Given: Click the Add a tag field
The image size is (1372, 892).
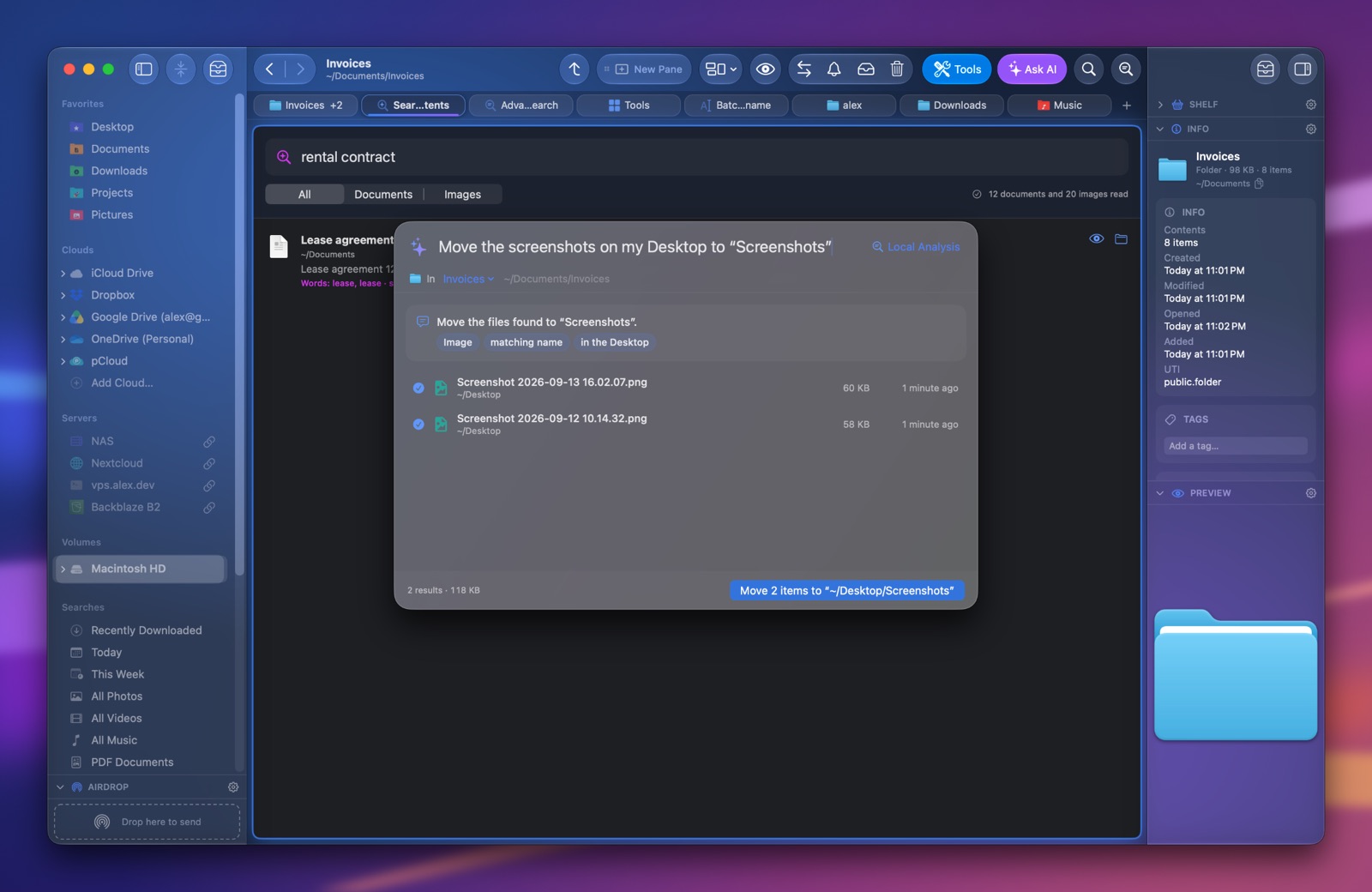Looking at the screenshot, I should pyautogui.click(x=1235, y=446).
